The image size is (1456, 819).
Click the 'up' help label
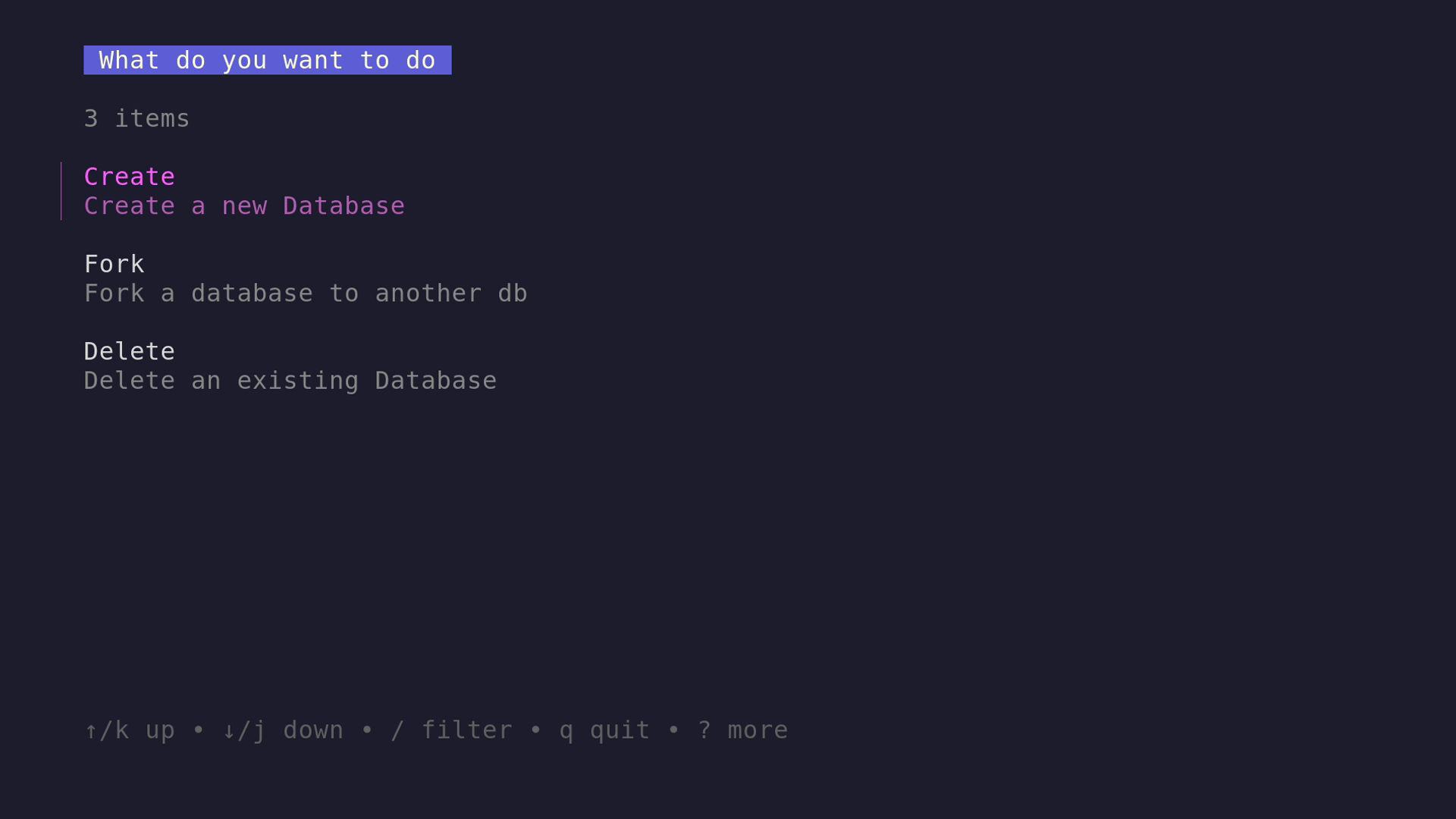(160, 731)
